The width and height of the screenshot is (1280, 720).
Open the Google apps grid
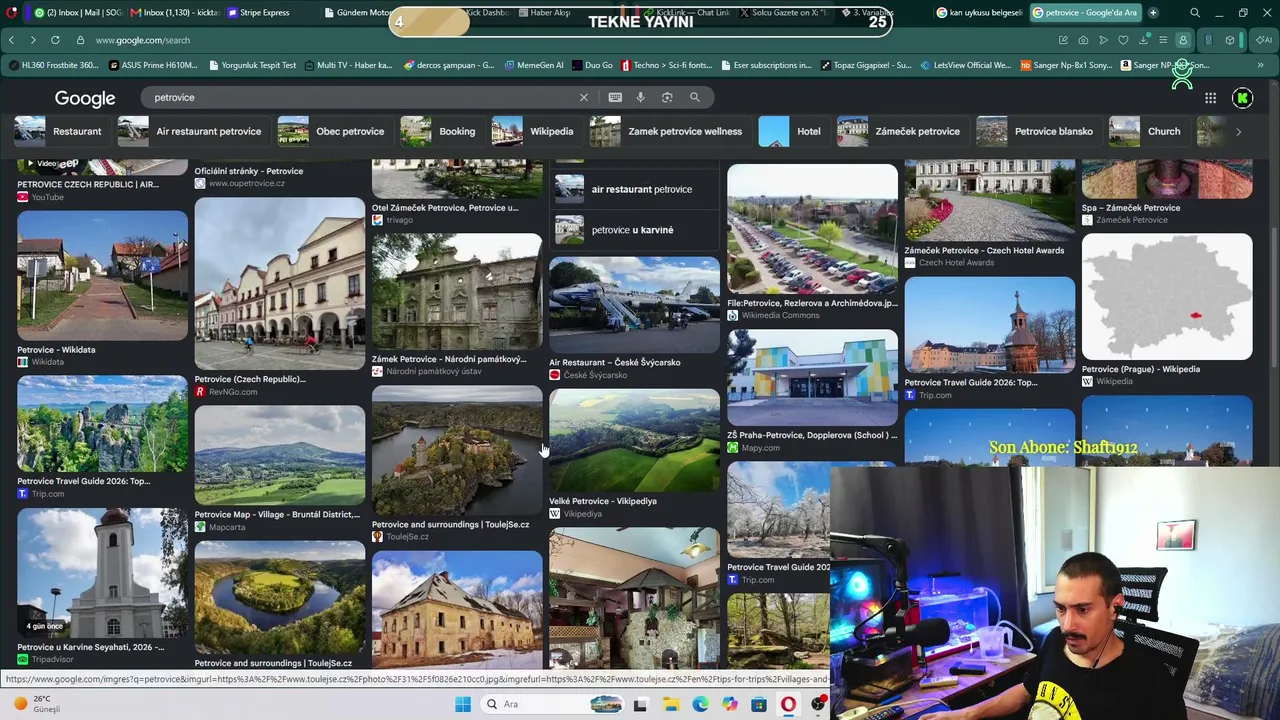coord(1210,98)
